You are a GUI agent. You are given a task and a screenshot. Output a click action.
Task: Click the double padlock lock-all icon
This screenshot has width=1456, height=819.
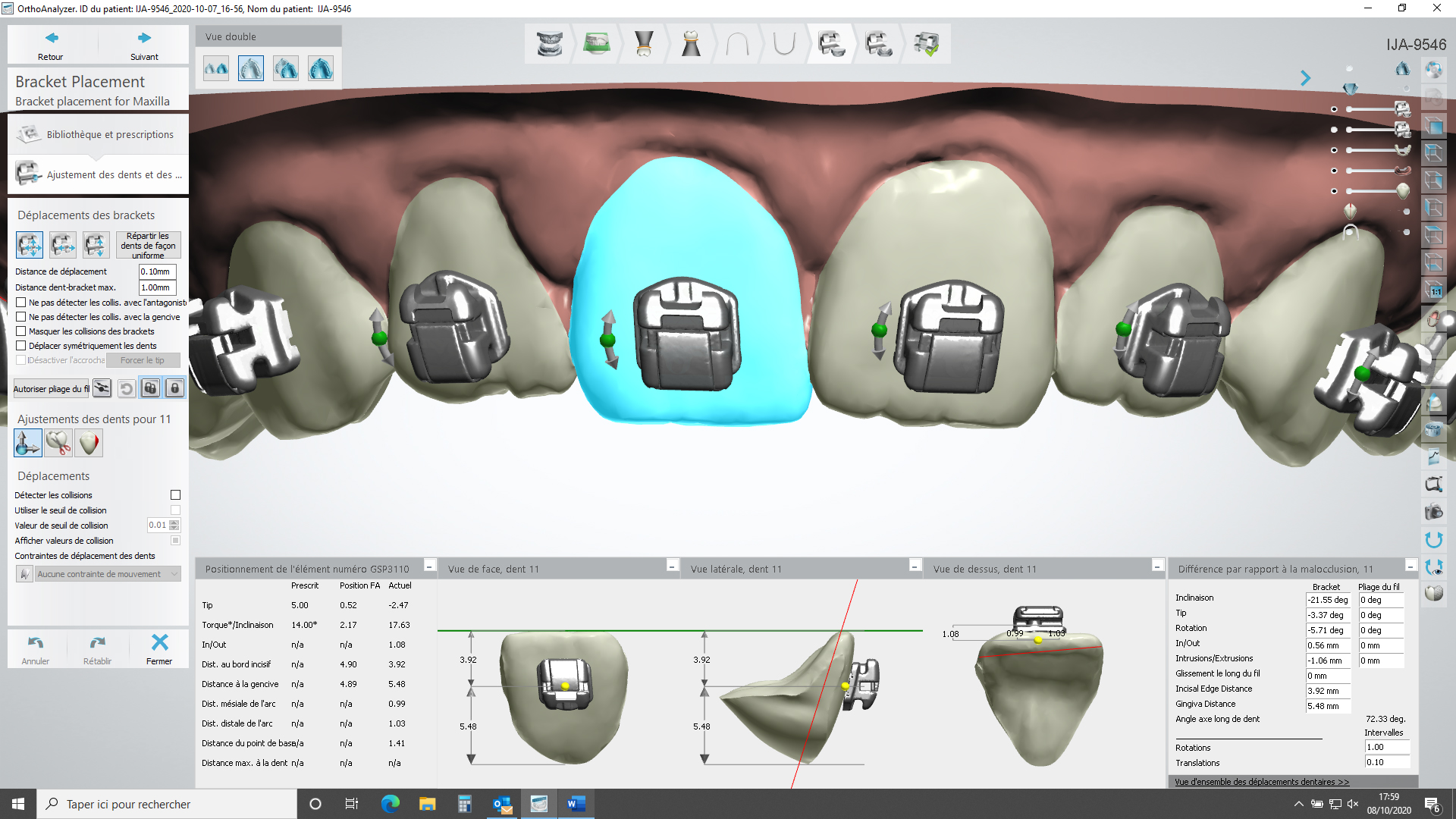(150, 388)
